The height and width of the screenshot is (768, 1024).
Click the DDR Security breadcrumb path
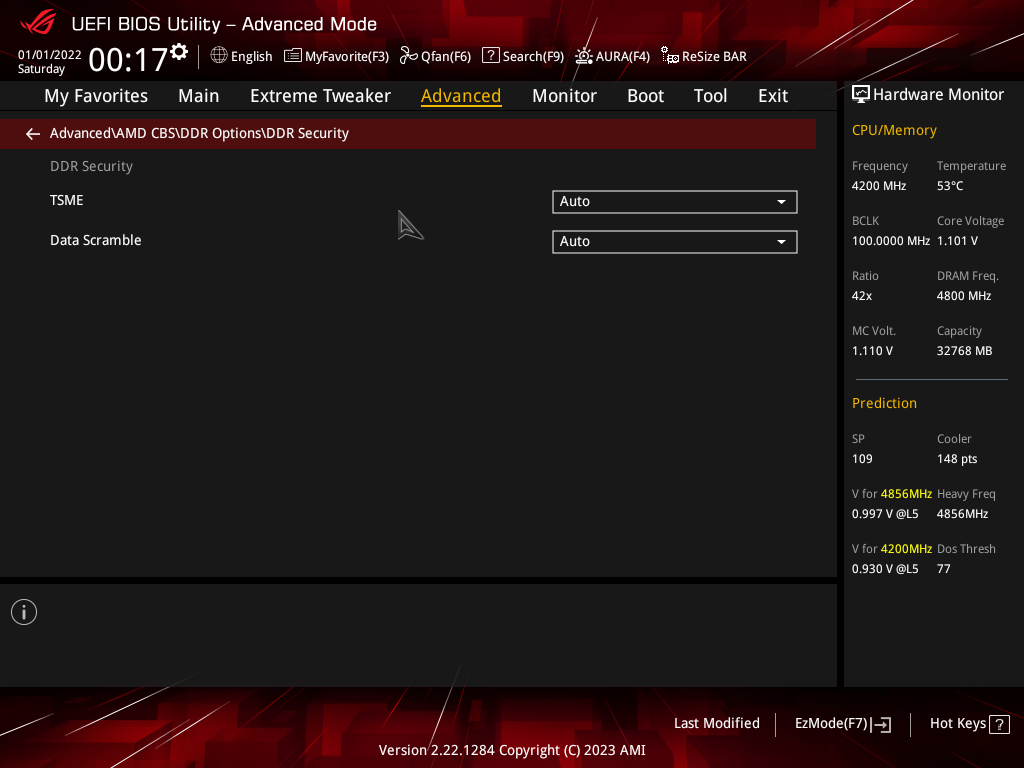pos(199,133)
